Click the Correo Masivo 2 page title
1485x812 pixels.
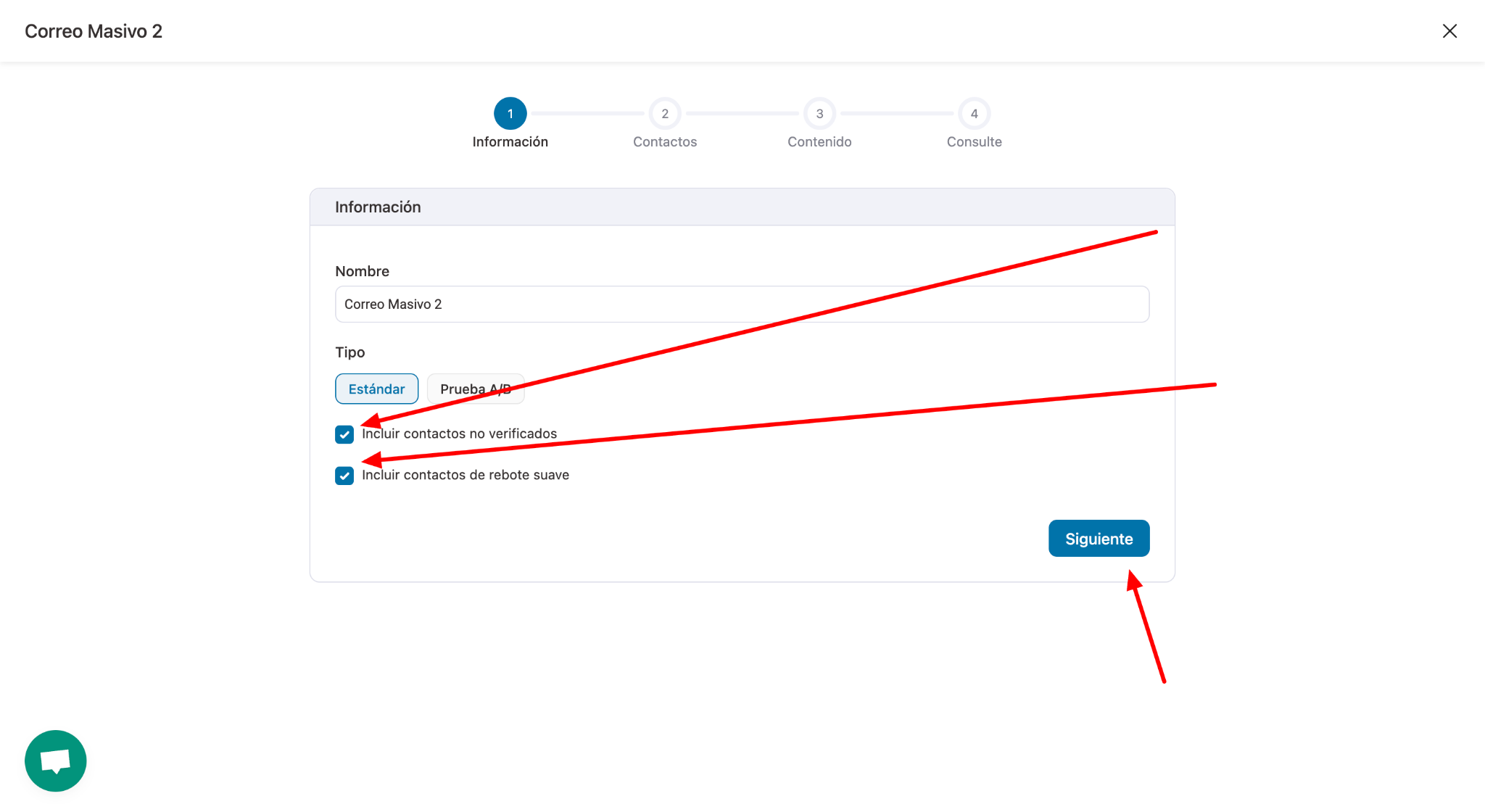coord(94,31)
